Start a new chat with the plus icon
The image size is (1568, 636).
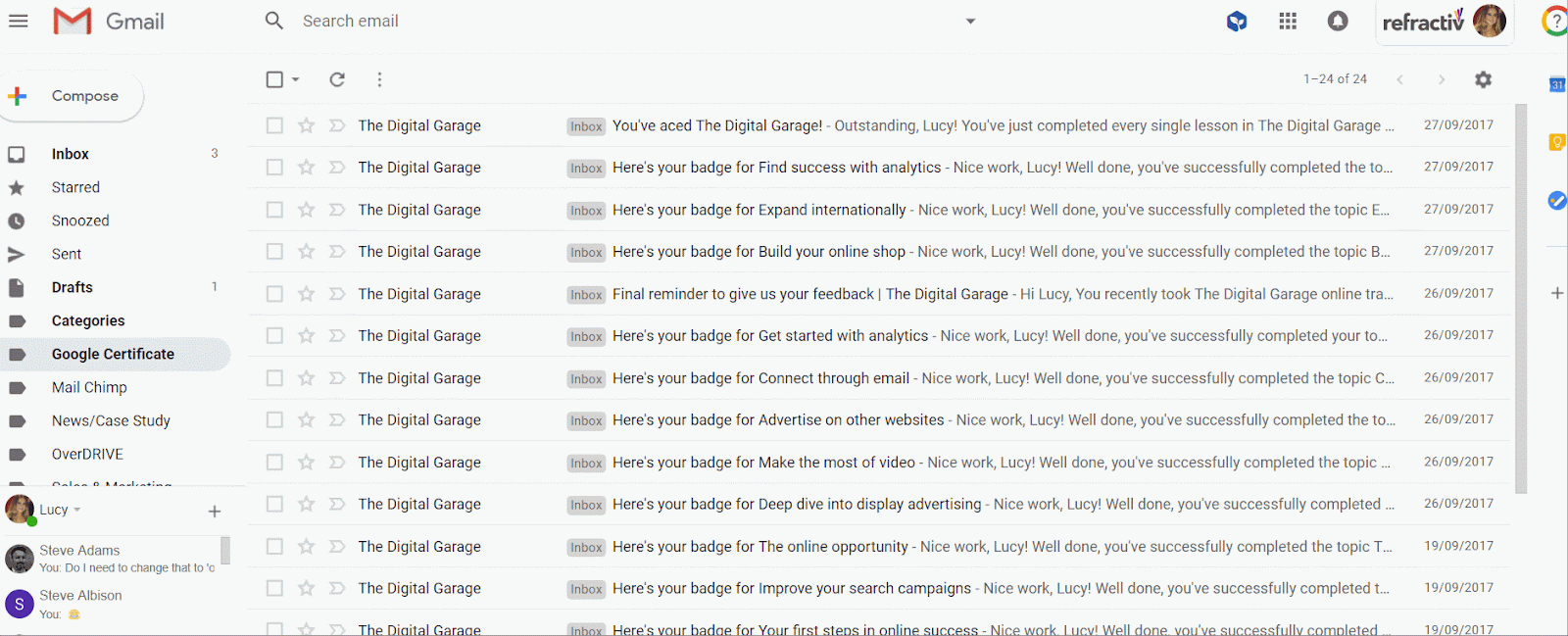215,511
